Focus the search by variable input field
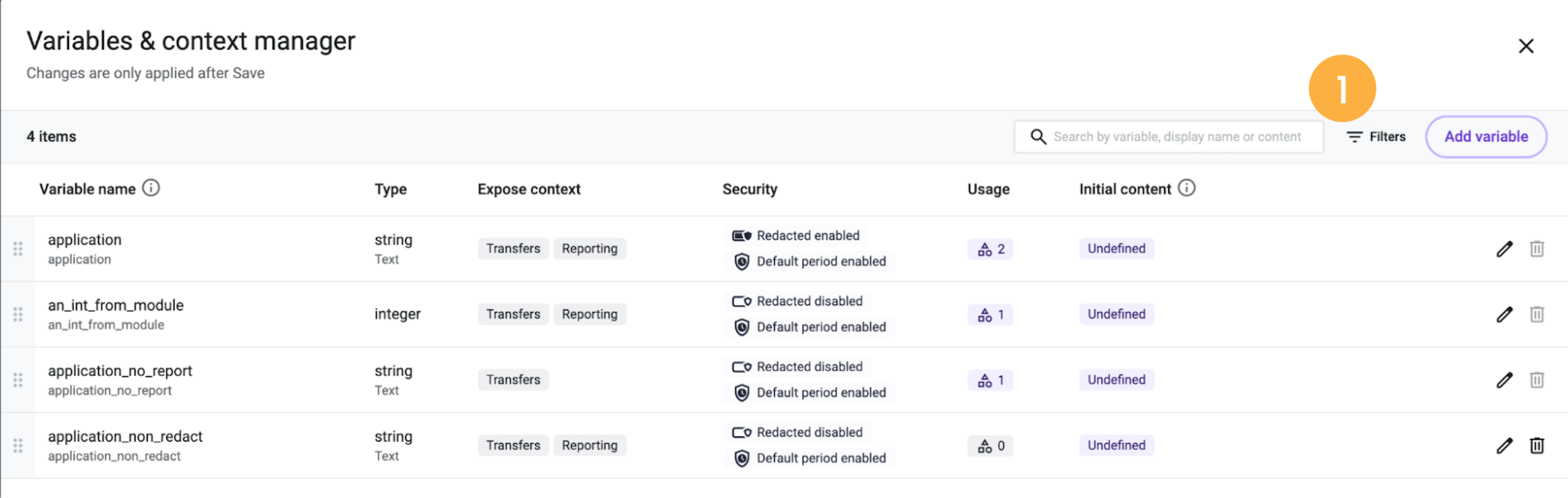The height and width of the screenshot is (498, 1568). [x=1169, y=136]
